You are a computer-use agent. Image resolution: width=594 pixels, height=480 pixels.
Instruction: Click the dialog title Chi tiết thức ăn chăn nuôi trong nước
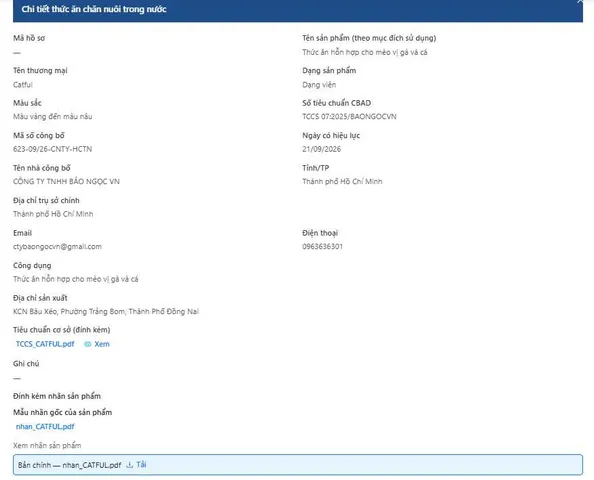[94, 9]
